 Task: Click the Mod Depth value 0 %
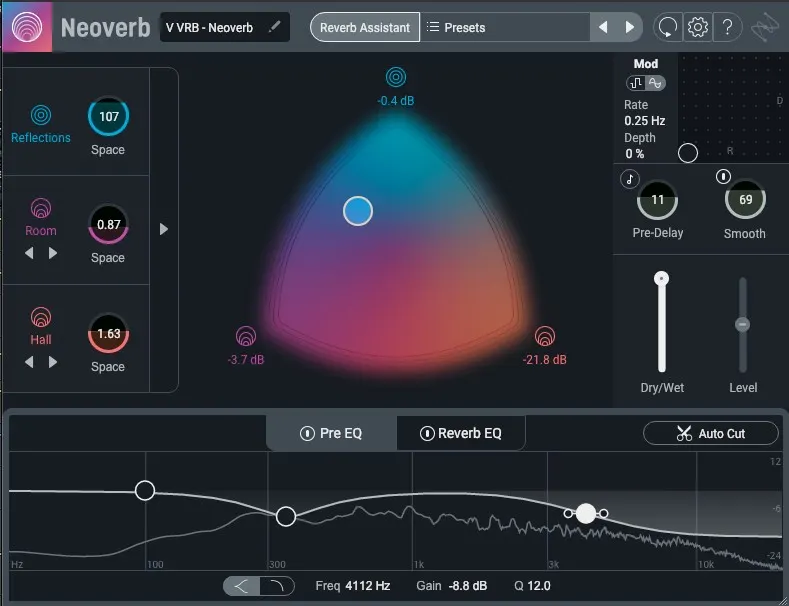coord(635,154)
